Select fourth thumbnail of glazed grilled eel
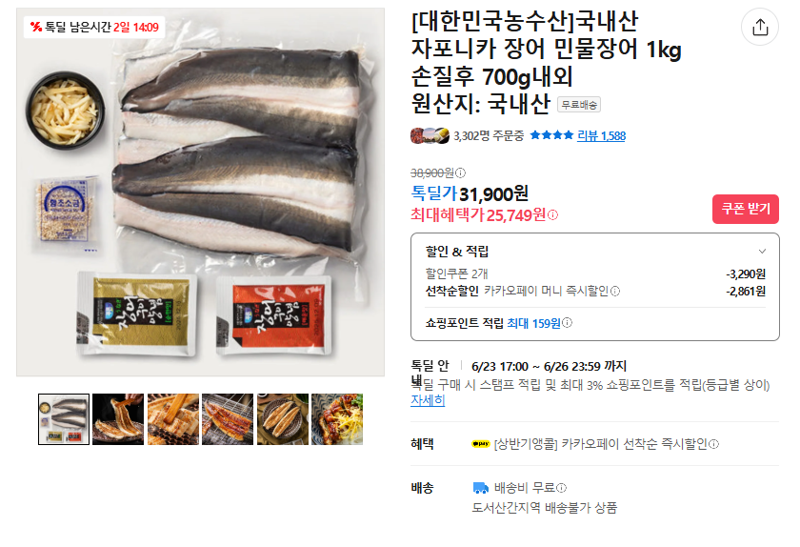Viewport: 800px width, 547px height. click(228, 419)
